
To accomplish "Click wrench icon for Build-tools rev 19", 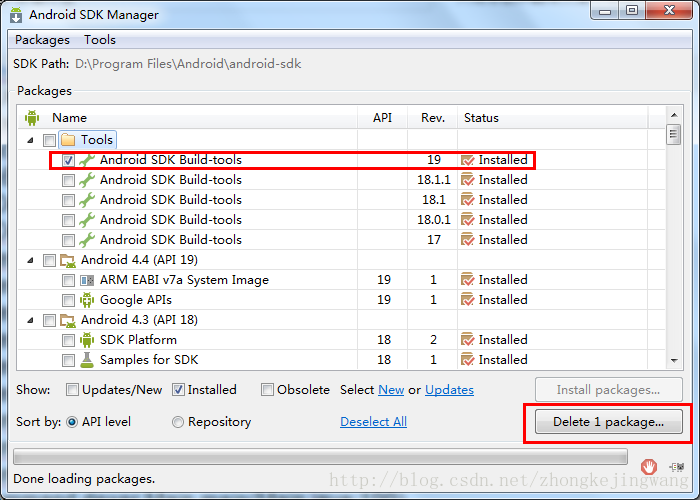I will tap(87, 160).
